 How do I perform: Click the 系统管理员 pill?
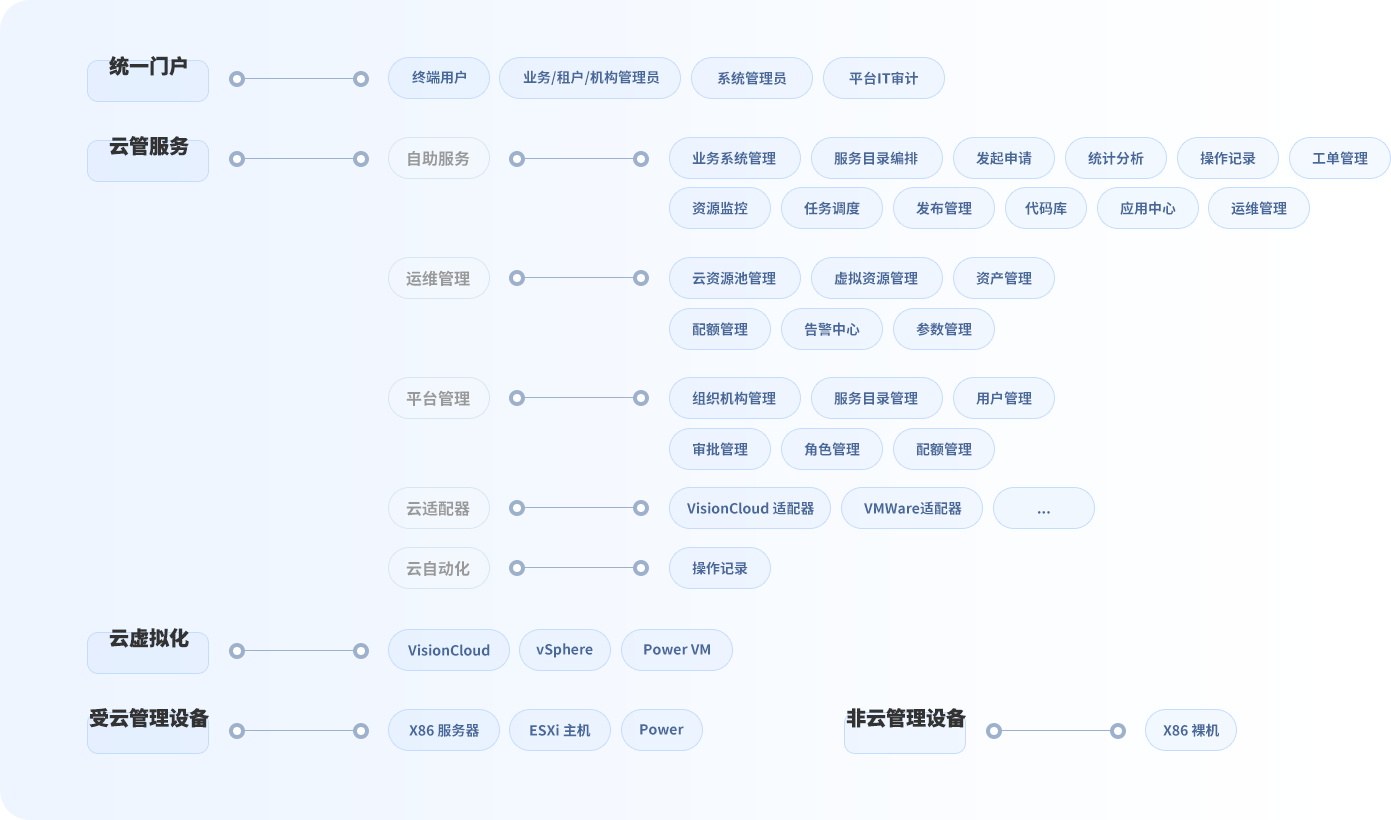752,78
